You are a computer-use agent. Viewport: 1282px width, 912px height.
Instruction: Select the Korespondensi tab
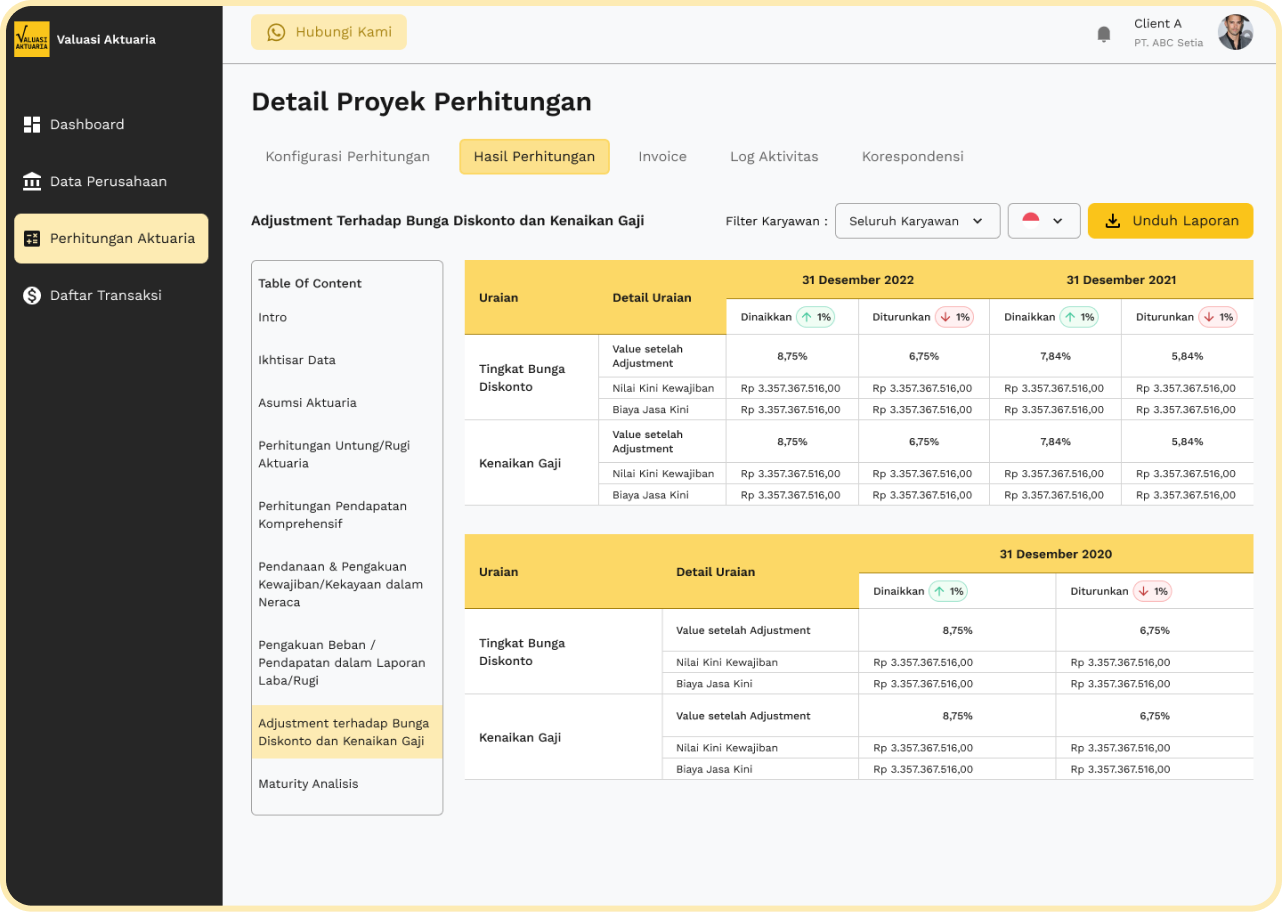(x=912, y=157)
